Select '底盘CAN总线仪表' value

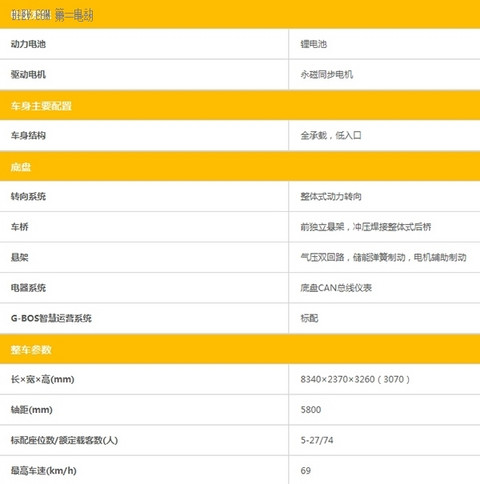(336, 288)
